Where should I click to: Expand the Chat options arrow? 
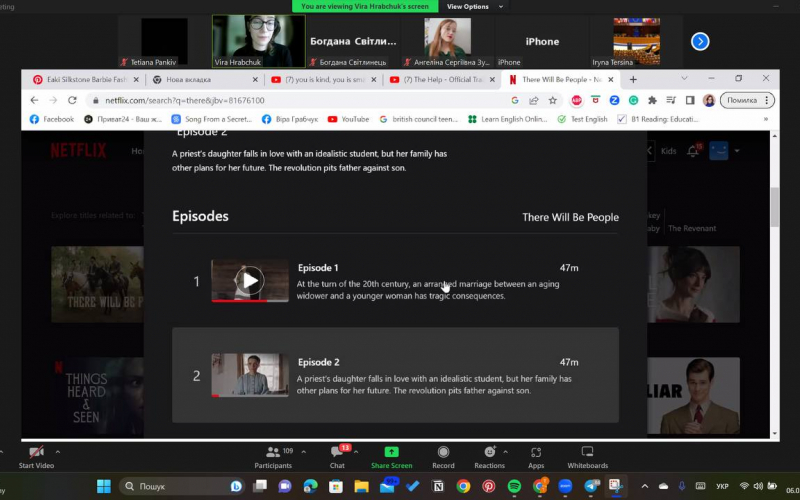pyautogui.click(x=356, y=452)
